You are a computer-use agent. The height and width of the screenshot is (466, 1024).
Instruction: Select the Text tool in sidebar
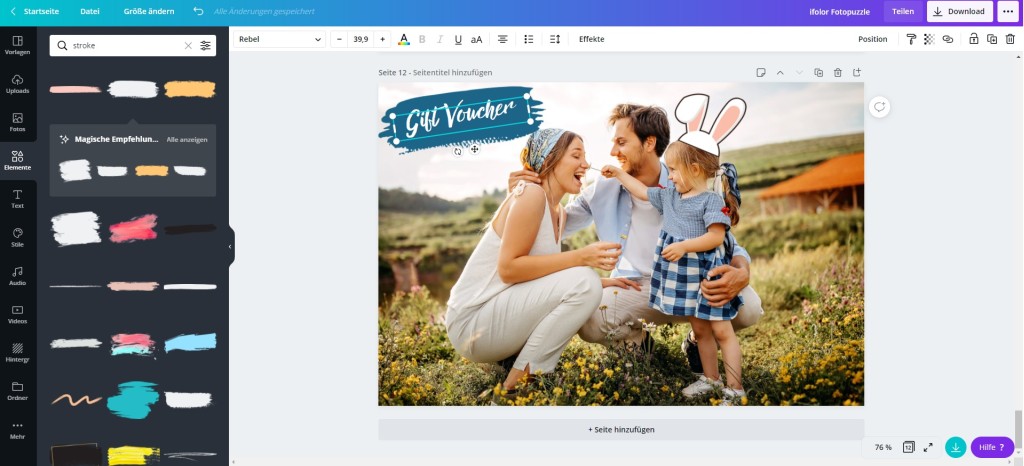17,198
